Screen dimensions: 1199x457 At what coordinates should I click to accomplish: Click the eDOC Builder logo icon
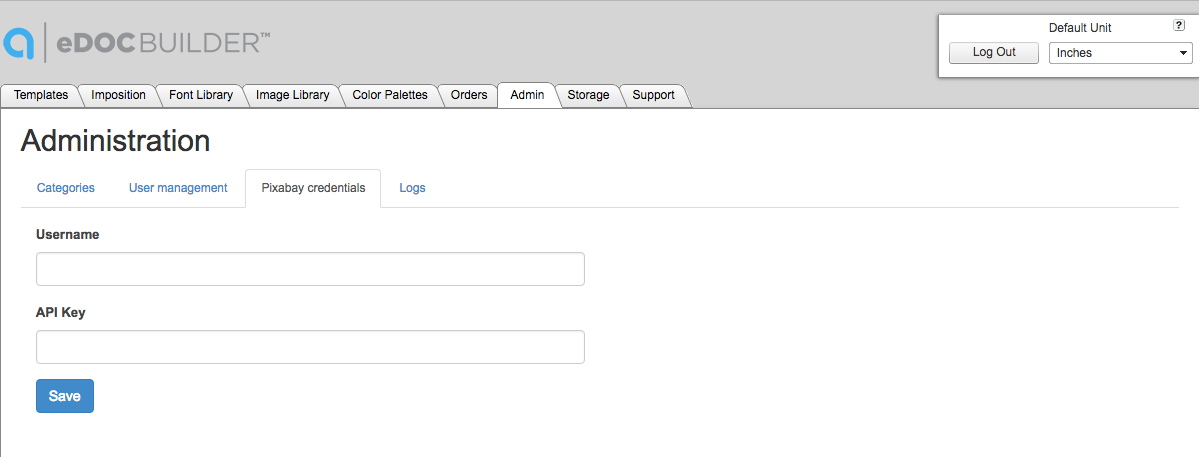[x=19, y=44]
